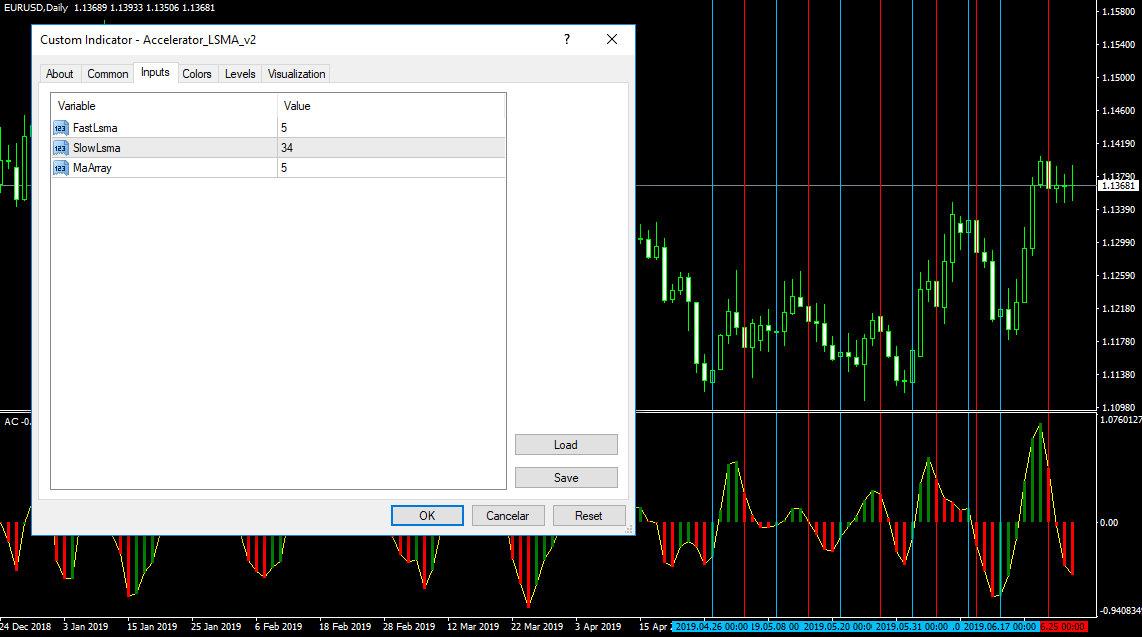Select the MaArray variable name
This screenshot has width=1142, height=637.
(x=92, y=168)
